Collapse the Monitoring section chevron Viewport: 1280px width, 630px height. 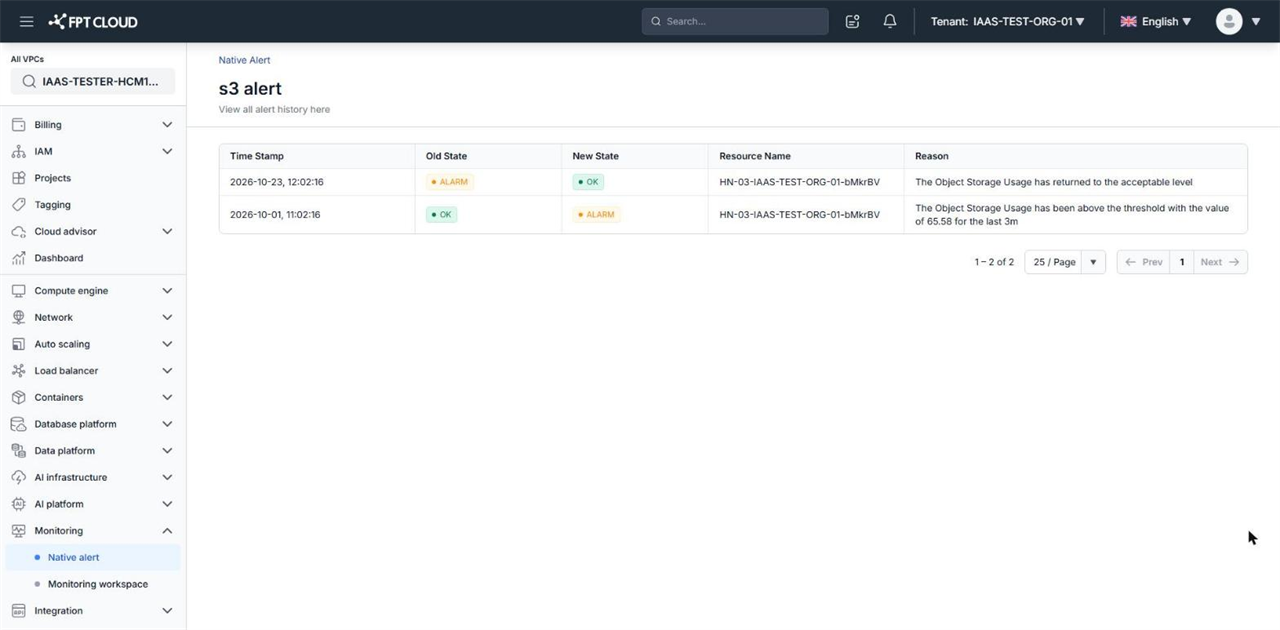(x=167, y=531)
